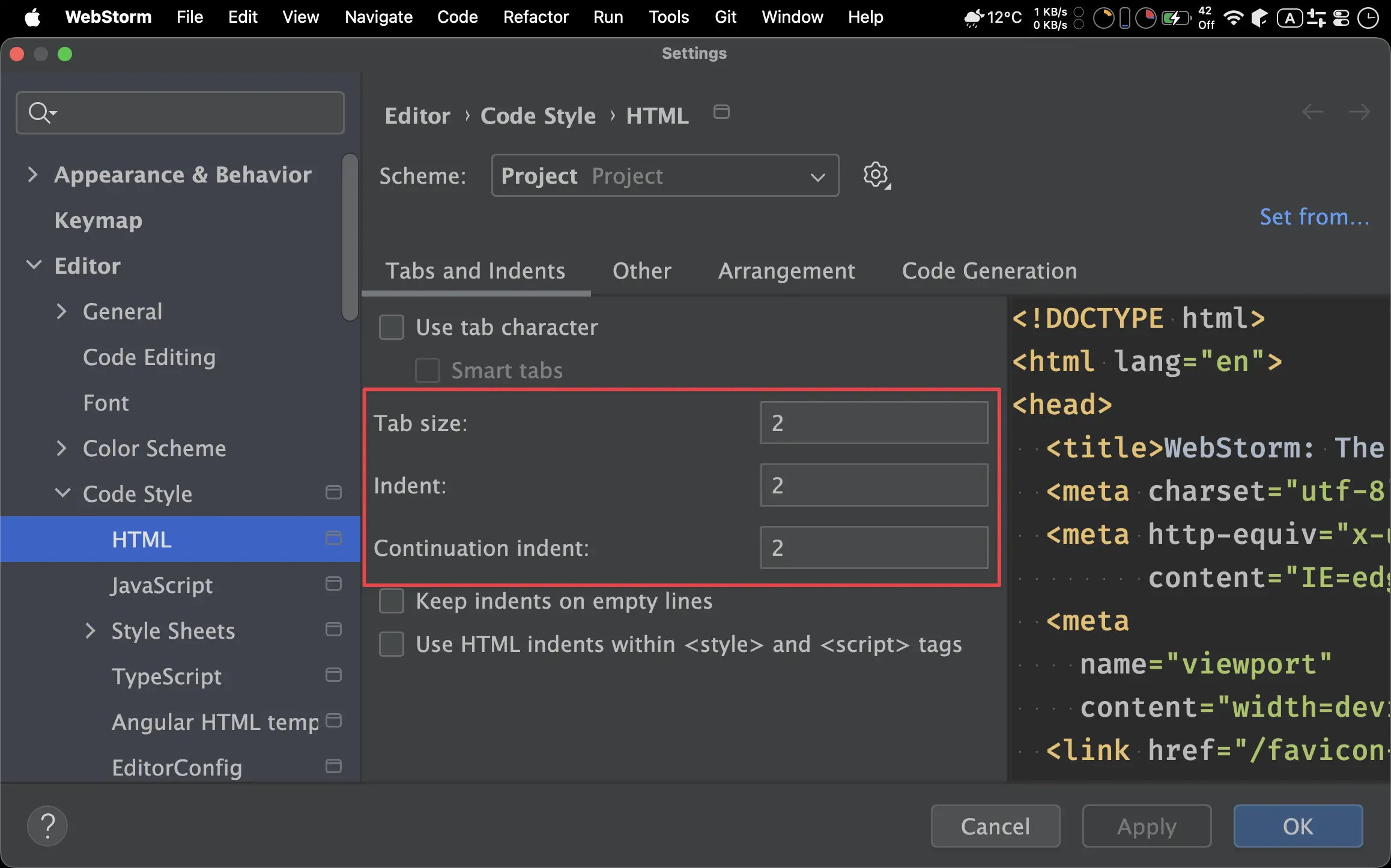Click the help question mark icon

pyautogui.click(x=47, y=826)
